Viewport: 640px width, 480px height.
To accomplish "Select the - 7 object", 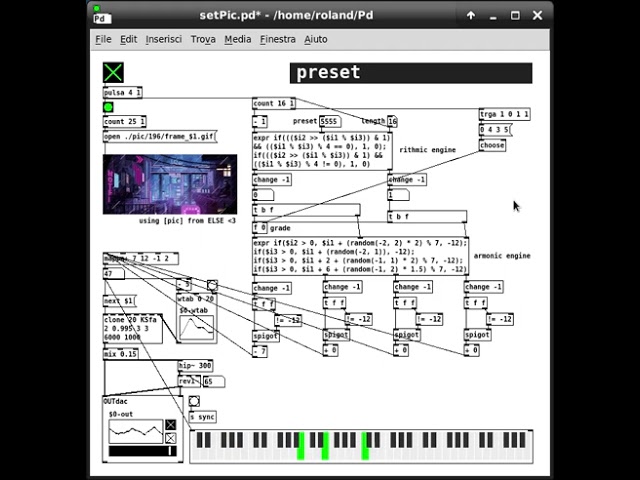I will pos(260,351).
